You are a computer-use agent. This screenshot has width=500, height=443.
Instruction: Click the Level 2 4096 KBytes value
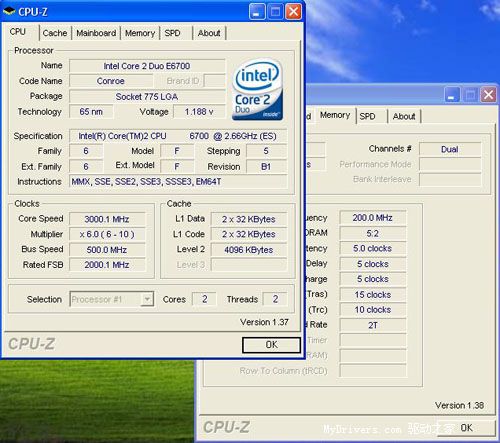[x=249, y=250]
